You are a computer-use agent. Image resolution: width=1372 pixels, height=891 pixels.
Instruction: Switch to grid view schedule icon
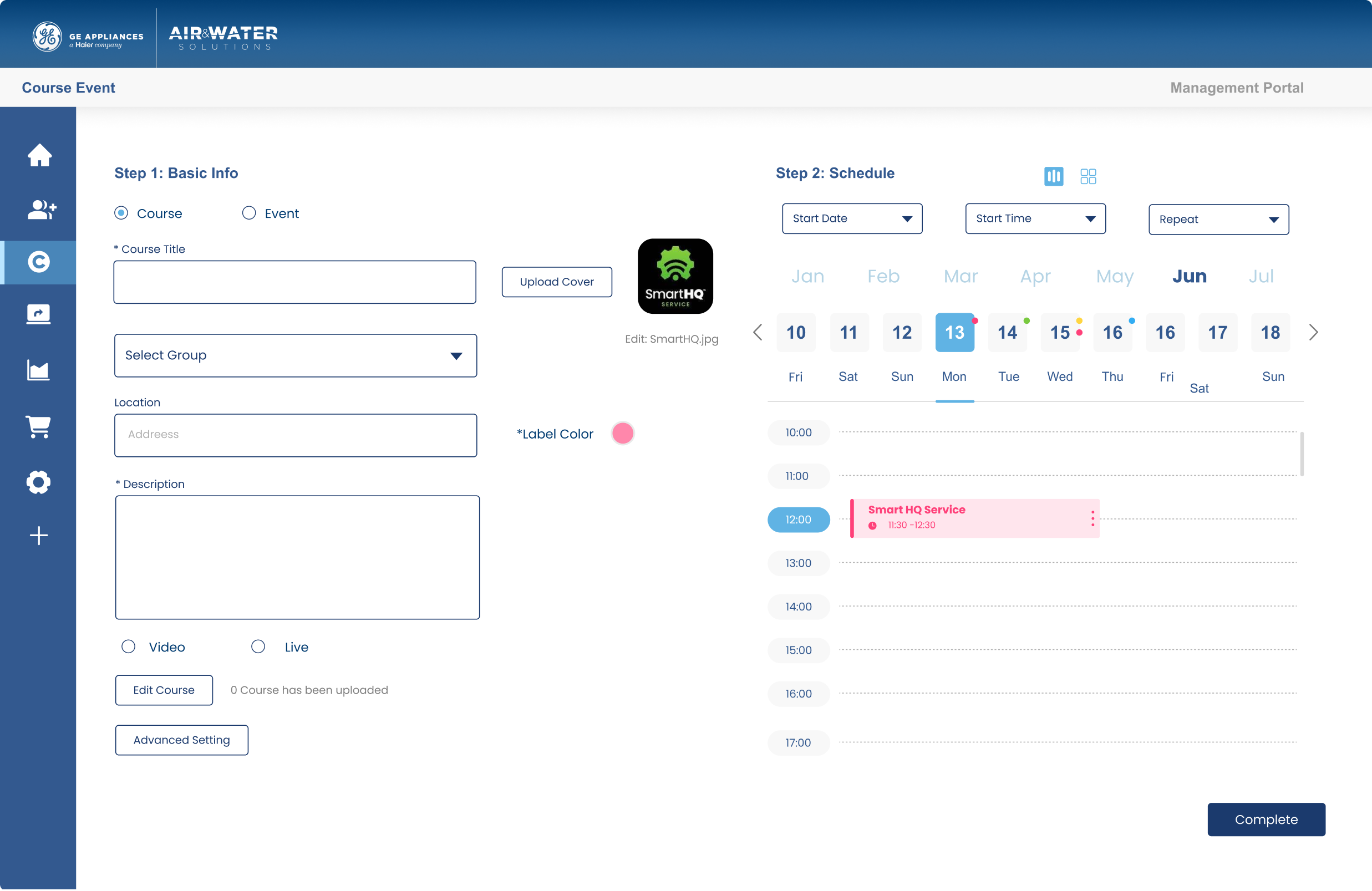tap(1088, 176)
